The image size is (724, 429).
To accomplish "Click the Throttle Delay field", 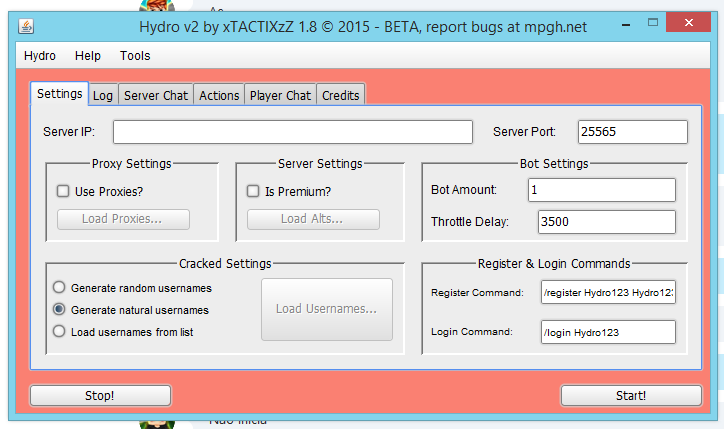I will click(607, 222).
